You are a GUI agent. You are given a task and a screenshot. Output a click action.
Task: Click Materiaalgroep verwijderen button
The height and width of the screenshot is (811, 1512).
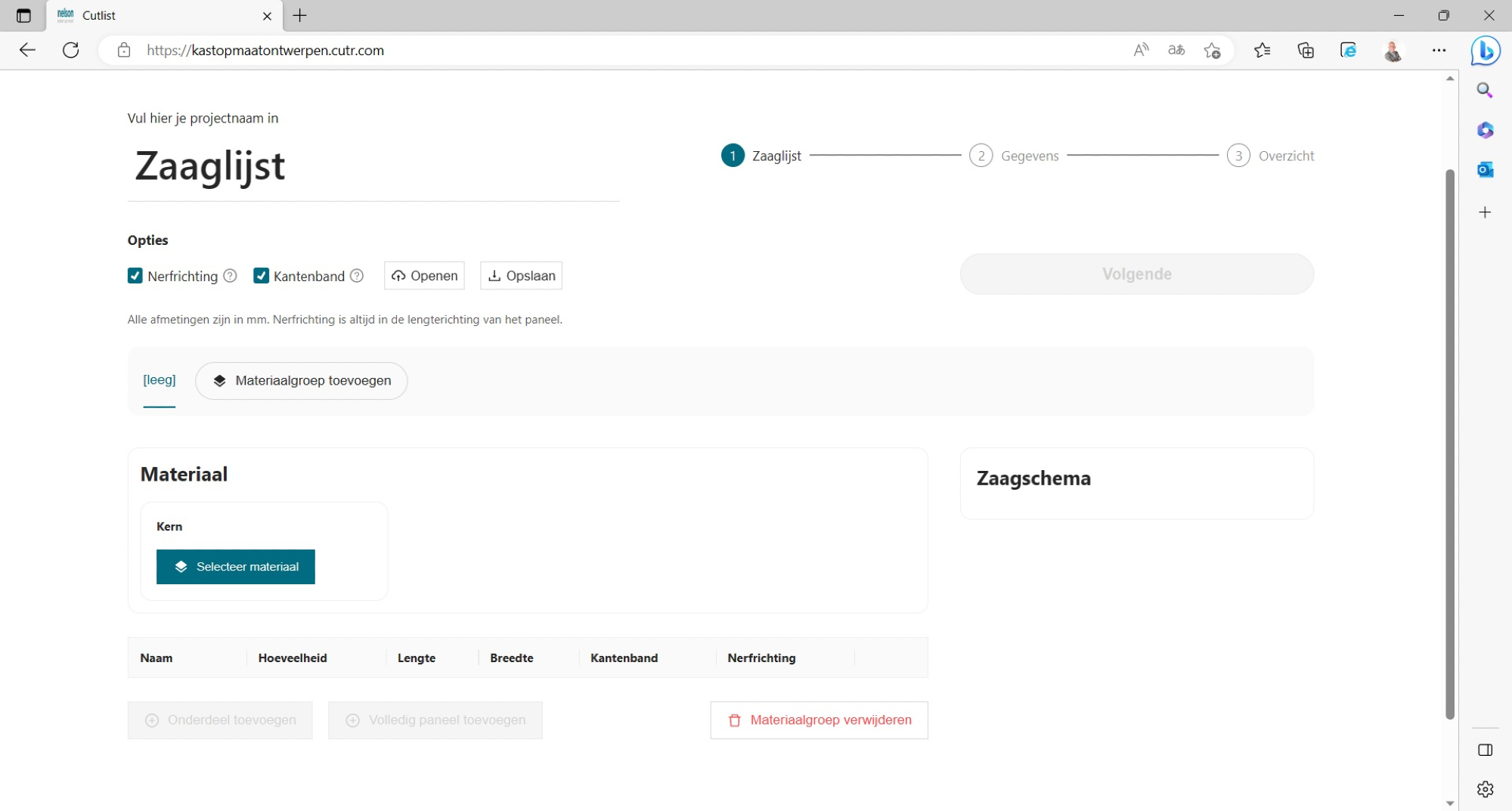click(820, 720)
